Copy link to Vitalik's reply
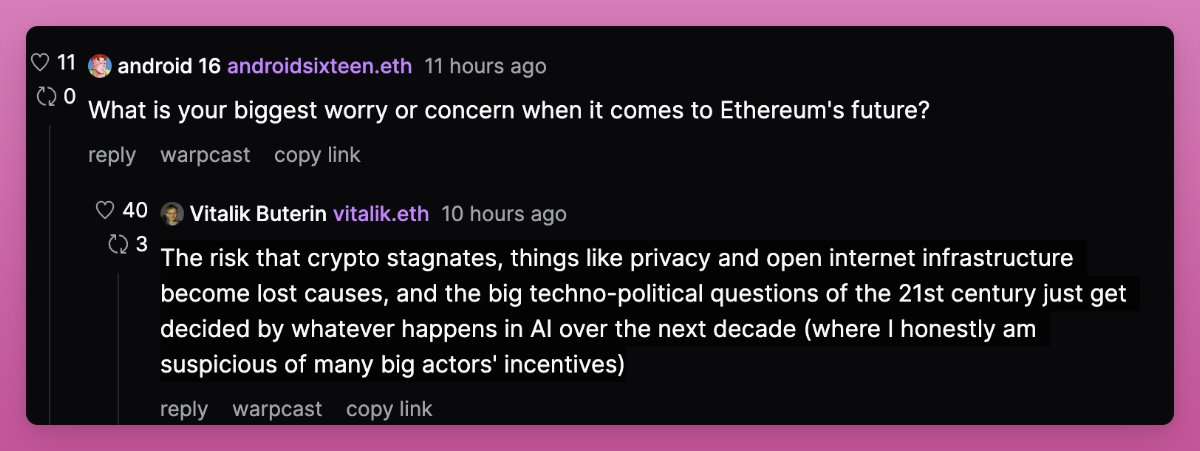The image size is (1200, 451). point(389,409)
